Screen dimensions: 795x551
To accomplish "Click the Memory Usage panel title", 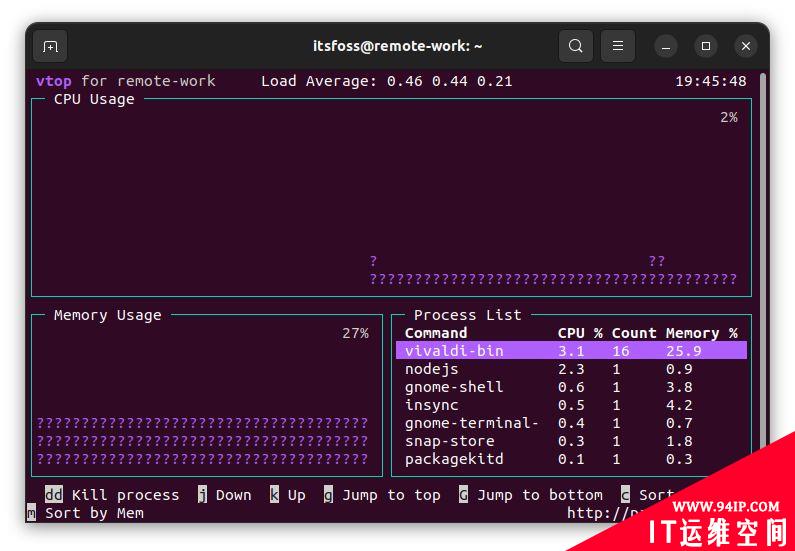I will pyautogui.click(x=107, y=315).
